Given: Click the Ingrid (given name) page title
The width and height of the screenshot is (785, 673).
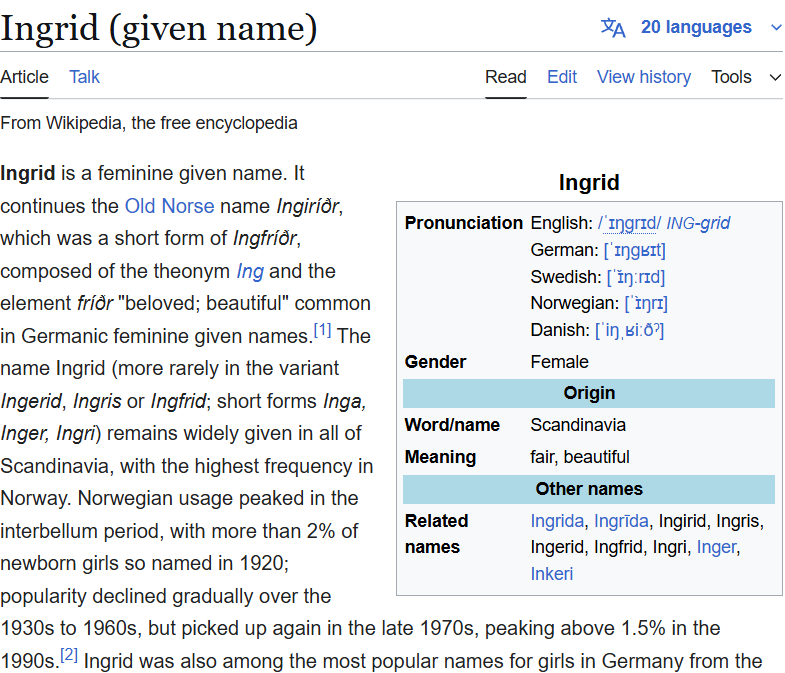Looking at the screenshot, I should [159, 29].
